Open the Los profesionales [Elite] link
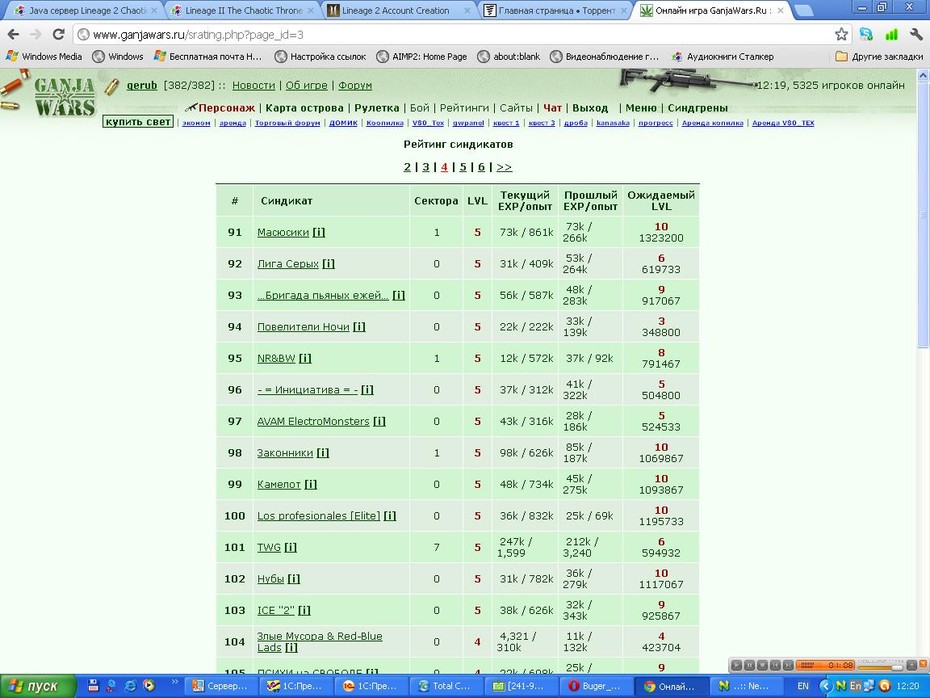930x698 pixels. (319, 515)
